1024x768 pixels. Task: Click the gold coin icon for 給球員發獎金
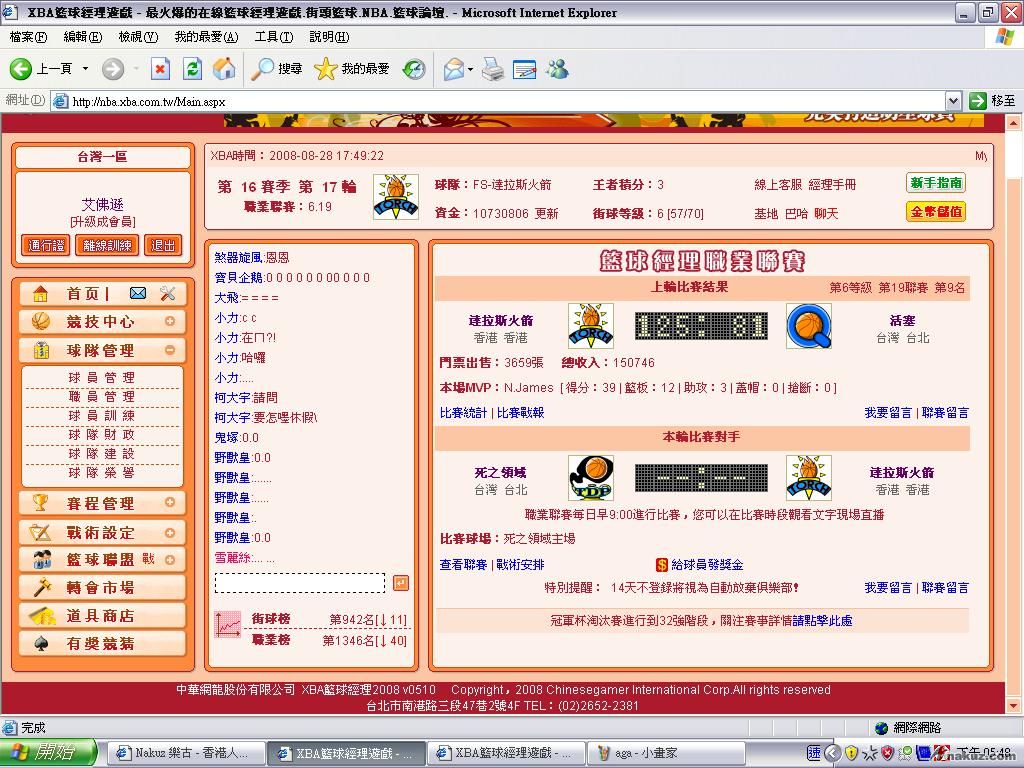point(662,565)
